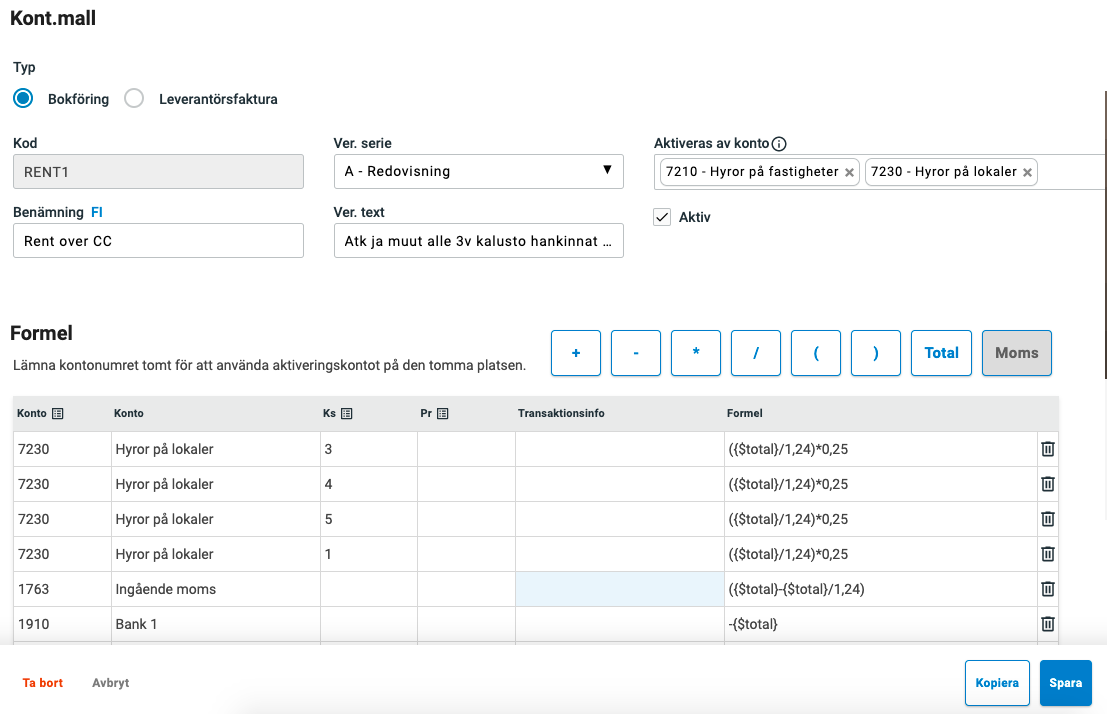This screenshot has width=1107, height=714.
Task: Select Transaktionsinfo cell of Ingående moms row
Action: click(x=620, y=589)
